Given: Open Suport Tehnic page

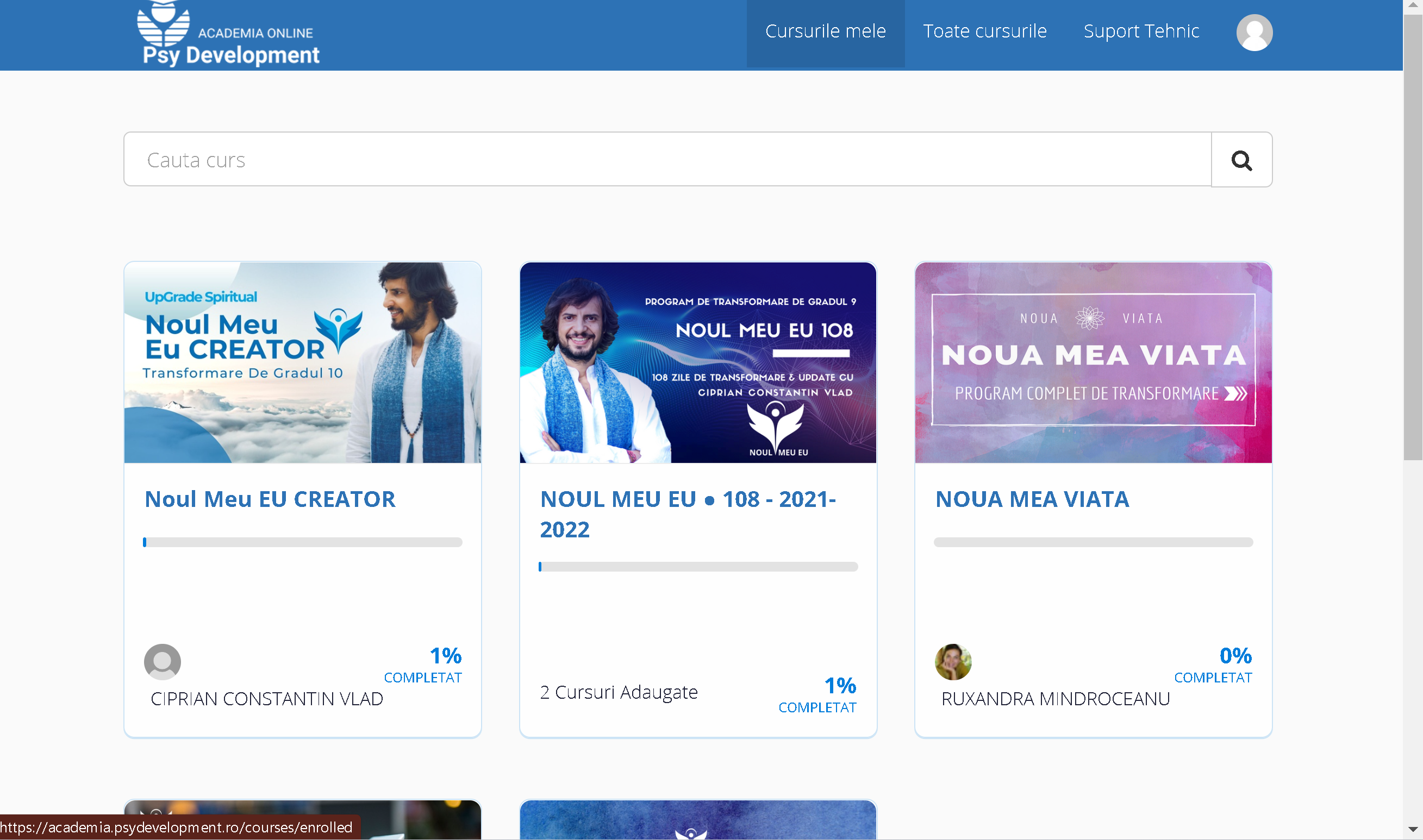Looking at the screenshot, I should (x=1140, y=31).
